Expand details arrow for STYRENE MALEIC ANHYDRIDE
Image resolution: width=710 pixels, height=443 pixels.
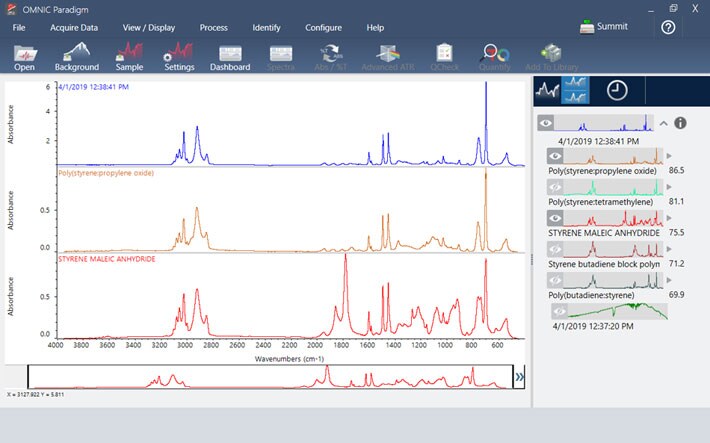click(669, 218)
